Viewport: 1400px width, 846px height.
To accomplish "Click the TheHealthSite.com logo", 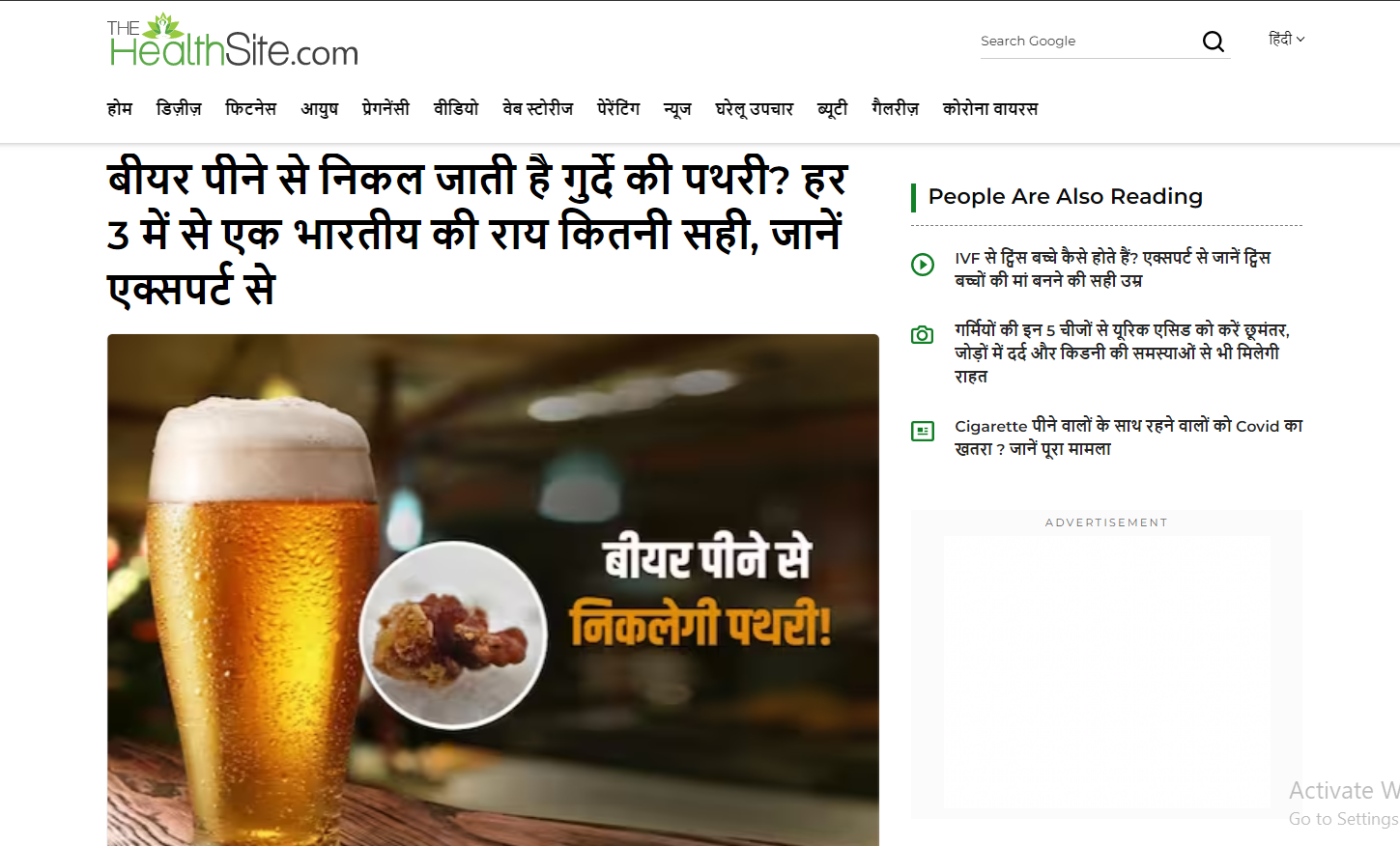I will tap(233, 42).
